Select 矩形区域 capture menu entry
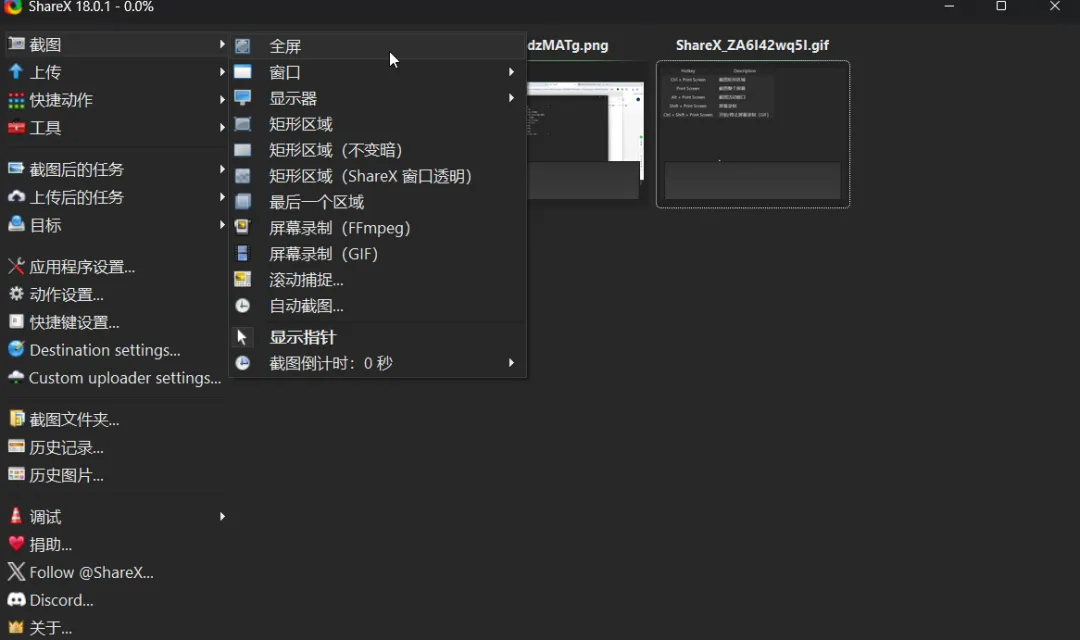Image resolution: width=1080 pixels, height=640 pixels. (x=377, y=124)
